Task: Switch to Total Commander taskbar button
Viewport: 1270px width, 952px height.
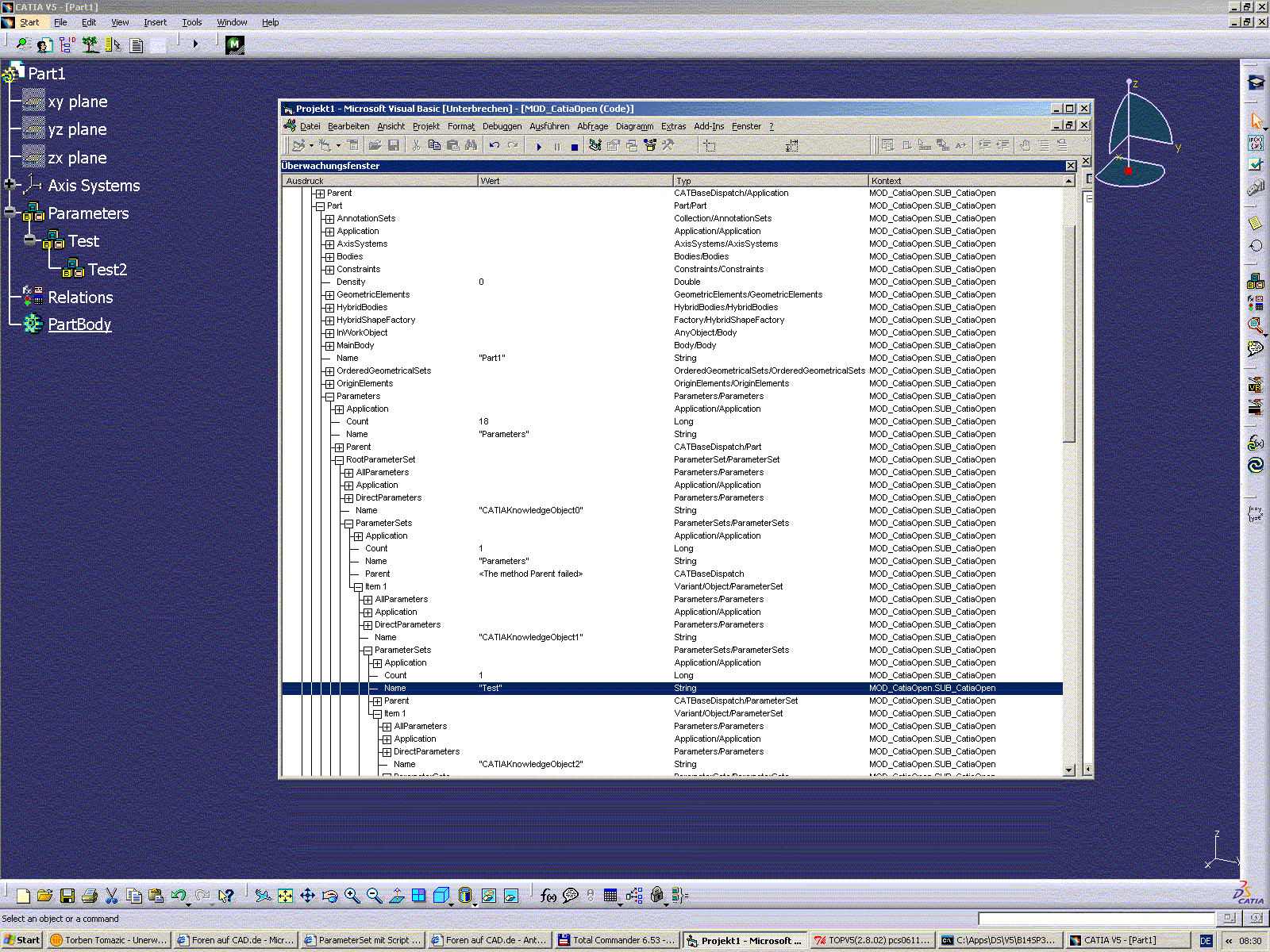Action: click(617, 940)
